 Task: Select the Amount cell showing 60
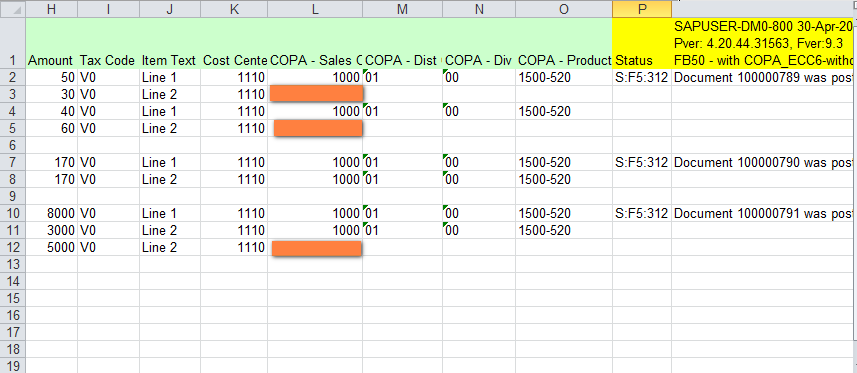[x=51, y=129]
